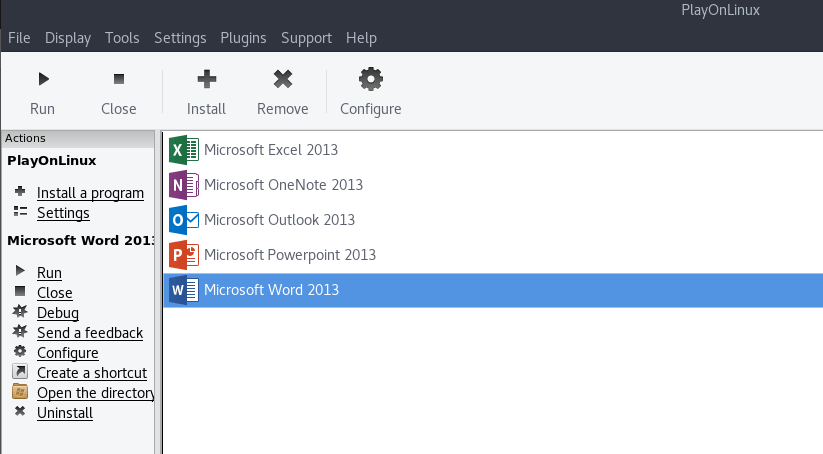Open the Tools menu
The width and height of the screenshot is (823, 454).
click(122, 38)
